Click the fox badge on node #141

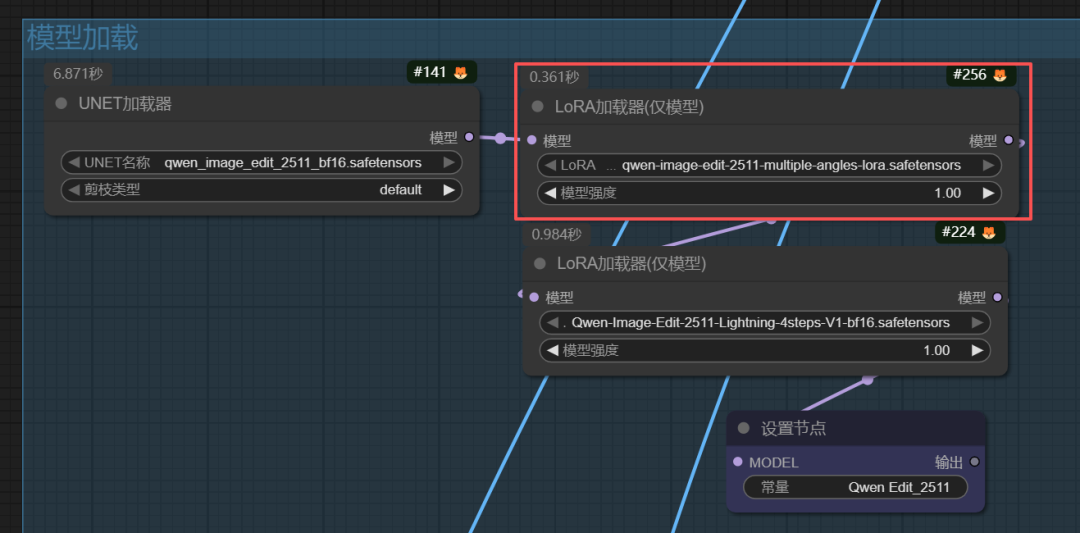(460, 73)
